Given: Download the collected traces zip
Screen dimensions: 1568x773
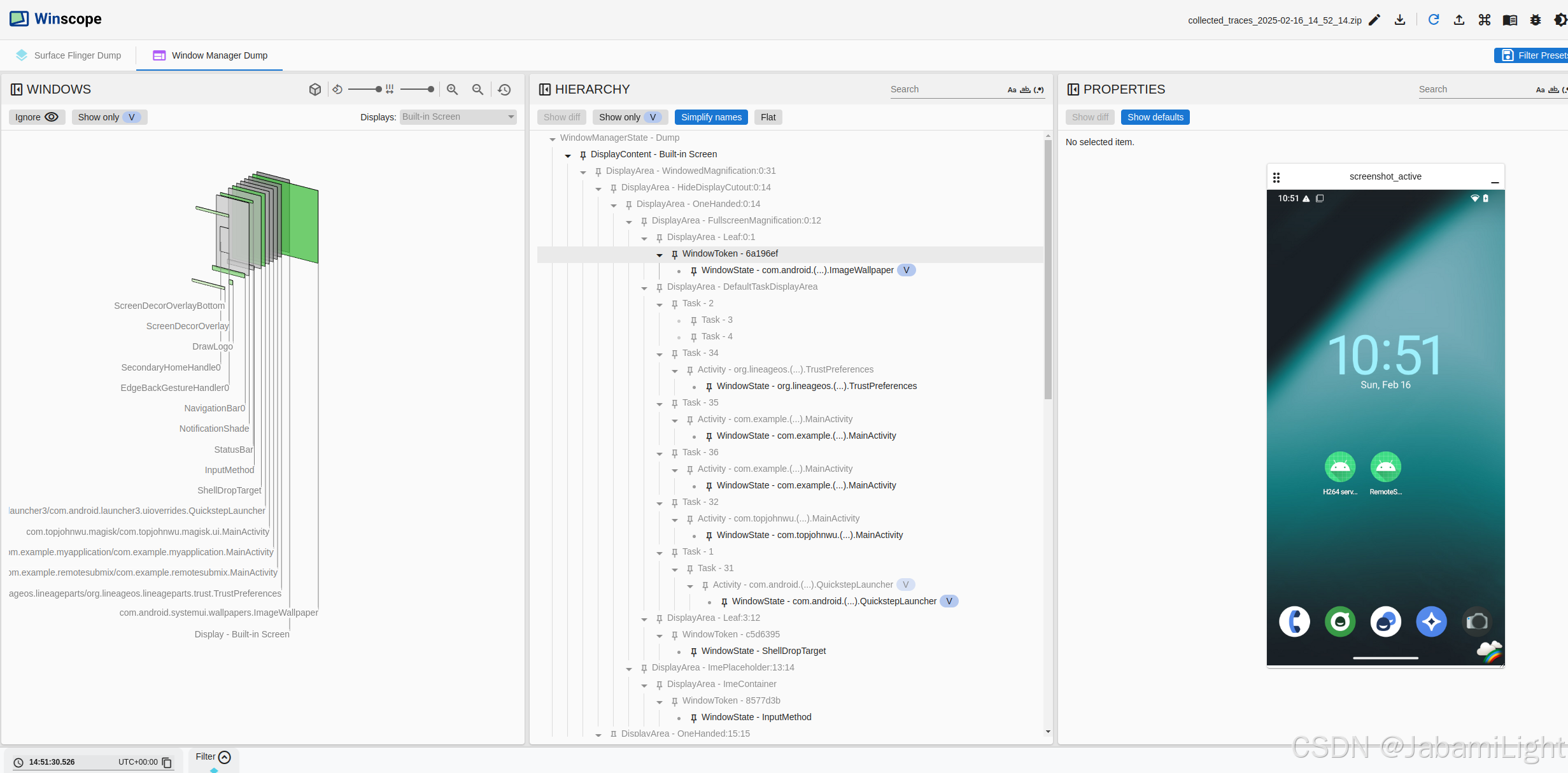Looking at the screenshot, I should [1400, 20].
